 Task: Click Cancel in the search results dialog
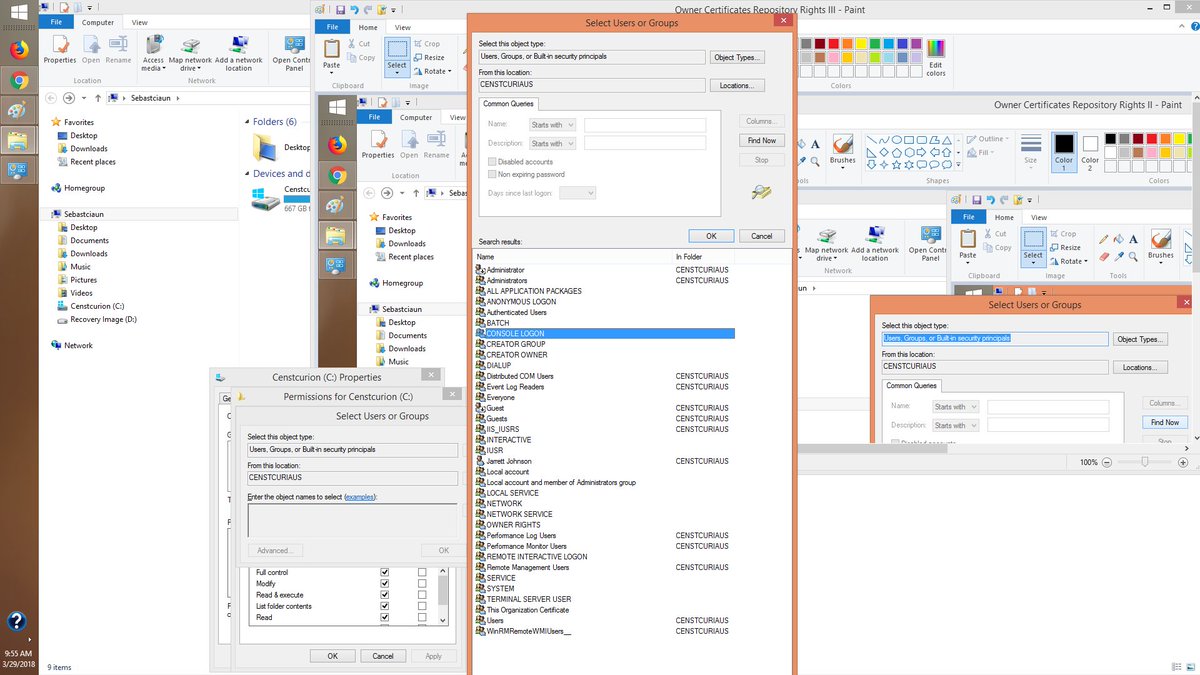pos(762,236)
